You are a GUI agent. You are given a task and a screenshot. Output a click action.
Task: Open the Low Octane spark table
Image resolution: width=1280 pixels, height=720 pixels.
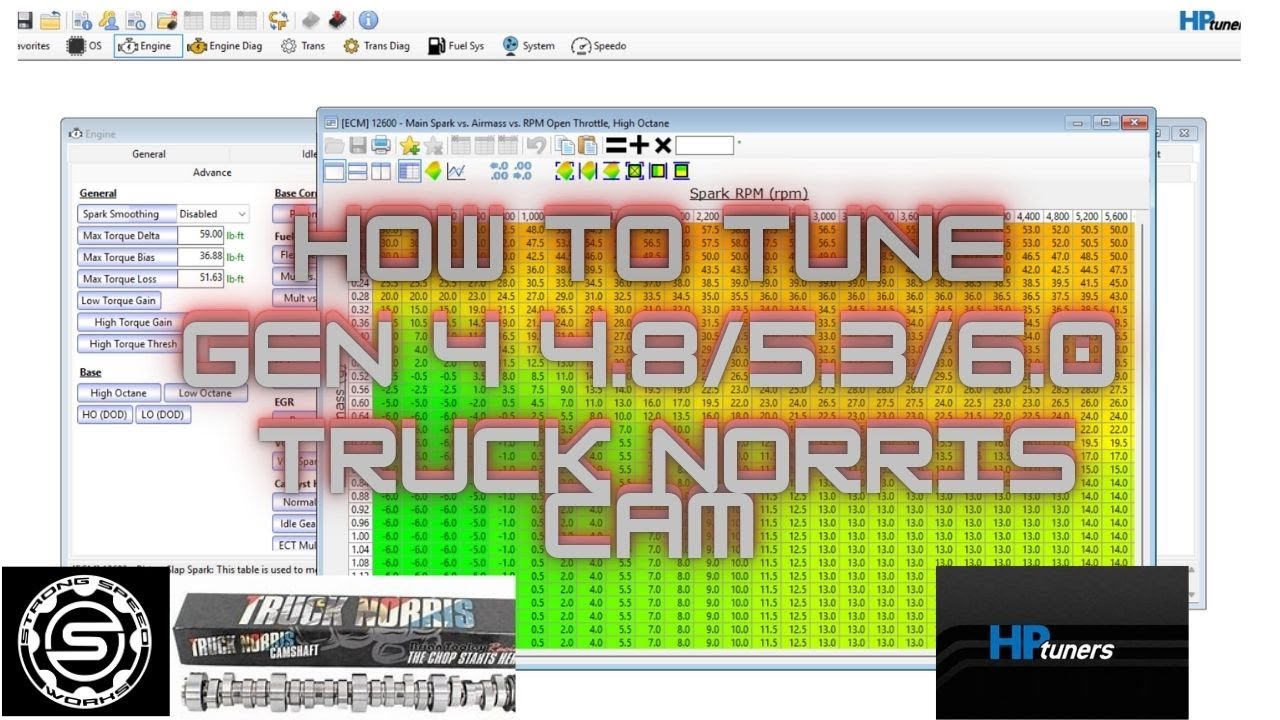(205, 393)
